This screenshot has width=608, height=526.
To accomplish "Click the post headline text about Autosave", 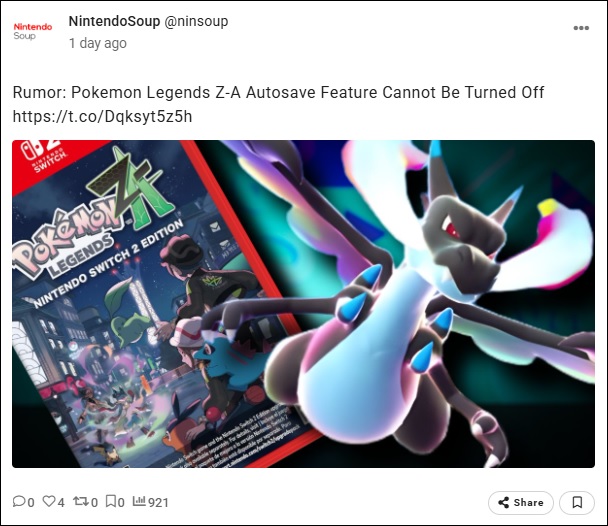I will (x=278, y=93).
